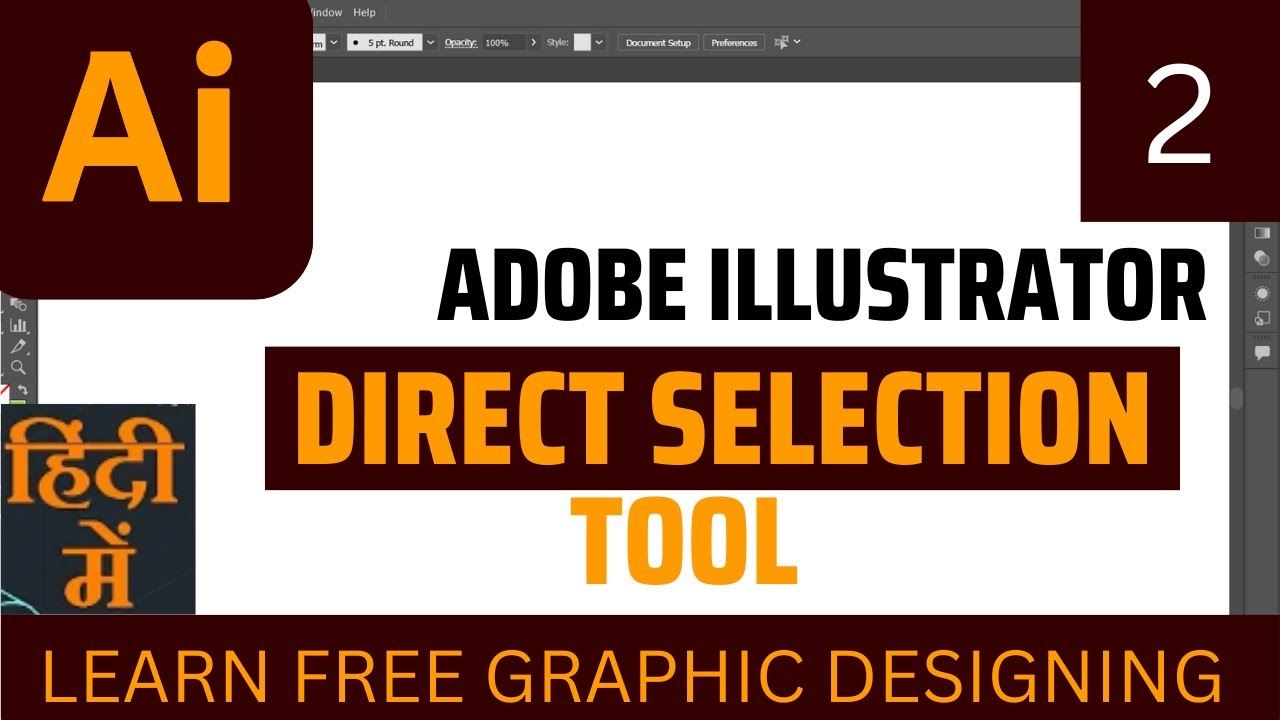Click the Preferences button

pyautogui.click(x=734, y=43)
